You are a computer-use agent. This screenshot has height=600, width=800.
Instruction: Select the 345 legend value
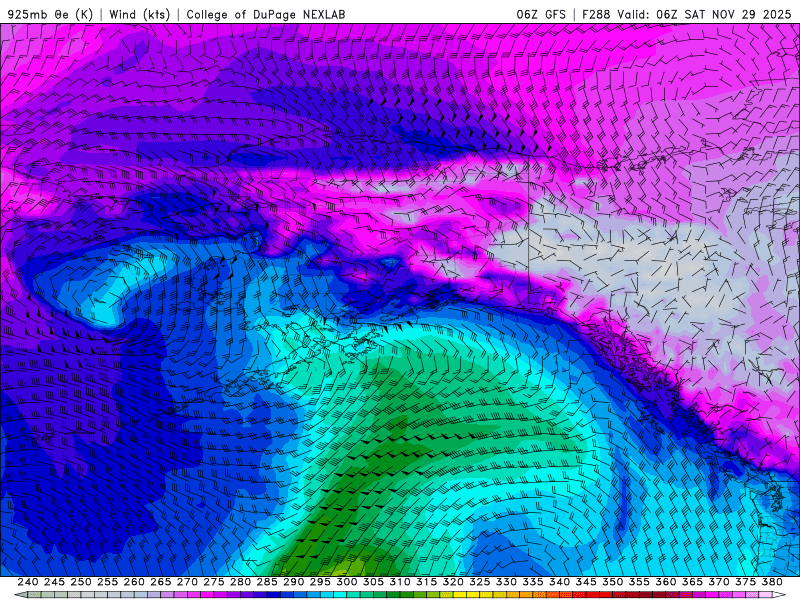pyautogui.click(x=586, y=582)
